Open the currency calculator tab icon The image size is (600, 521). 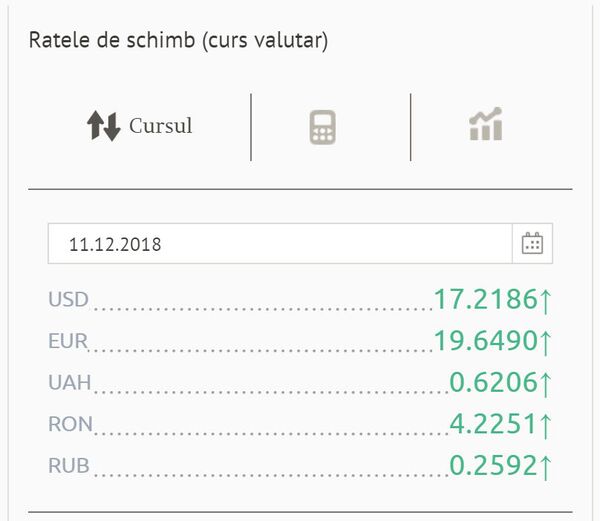click(x=323, y=127)
